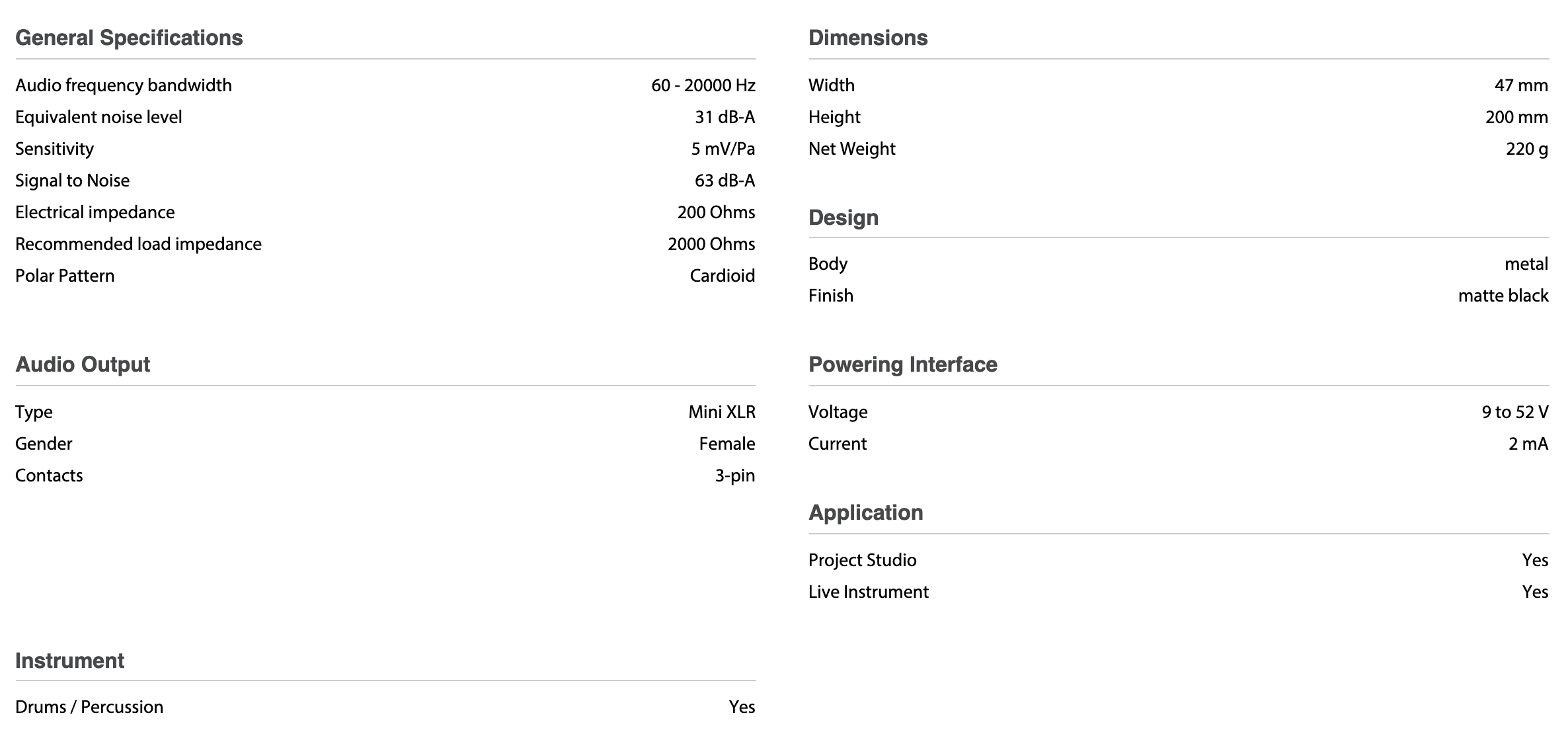Click the Cardioid polar pattern value
Viewport: 1568px width, 746px height.
(x=722, y=276)
